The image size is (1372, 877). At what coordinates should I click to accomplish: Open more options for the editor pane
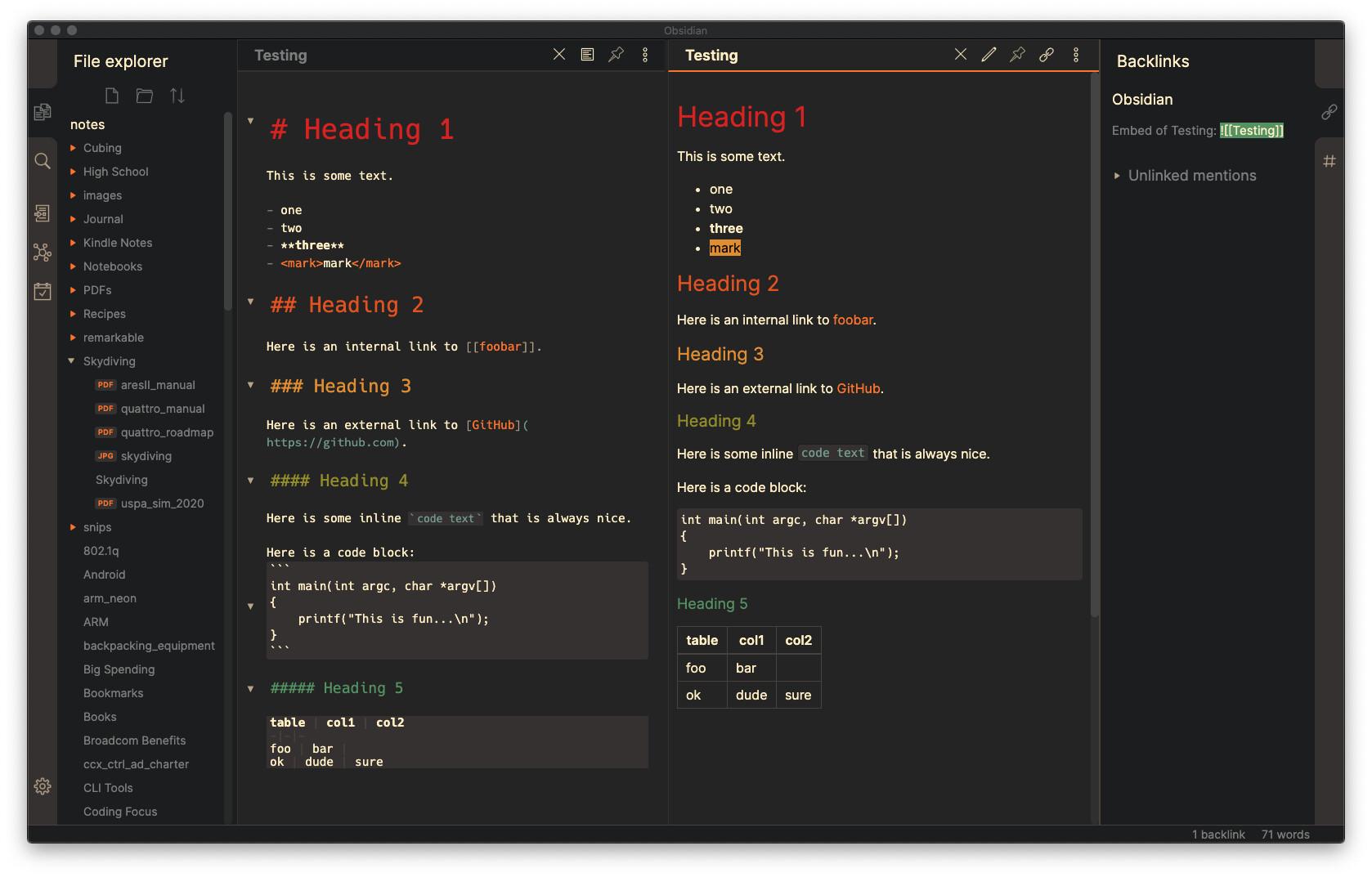pyautogui.click(x=645, y=55)
